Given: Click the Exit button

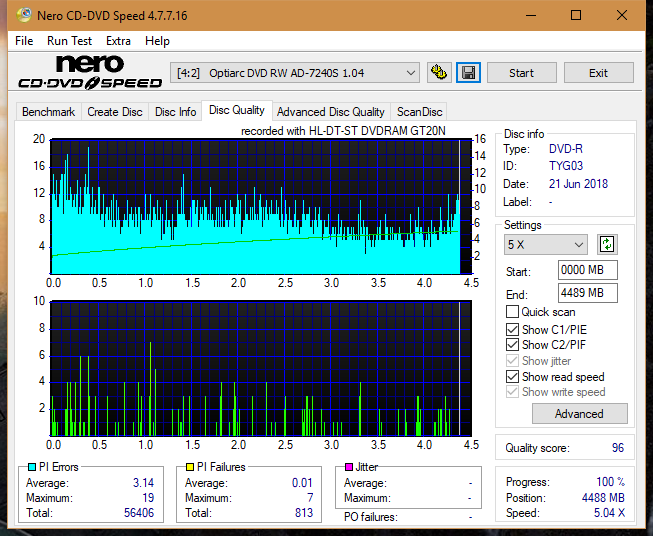Looking at the screenshot, I should [x=598, y=73].
